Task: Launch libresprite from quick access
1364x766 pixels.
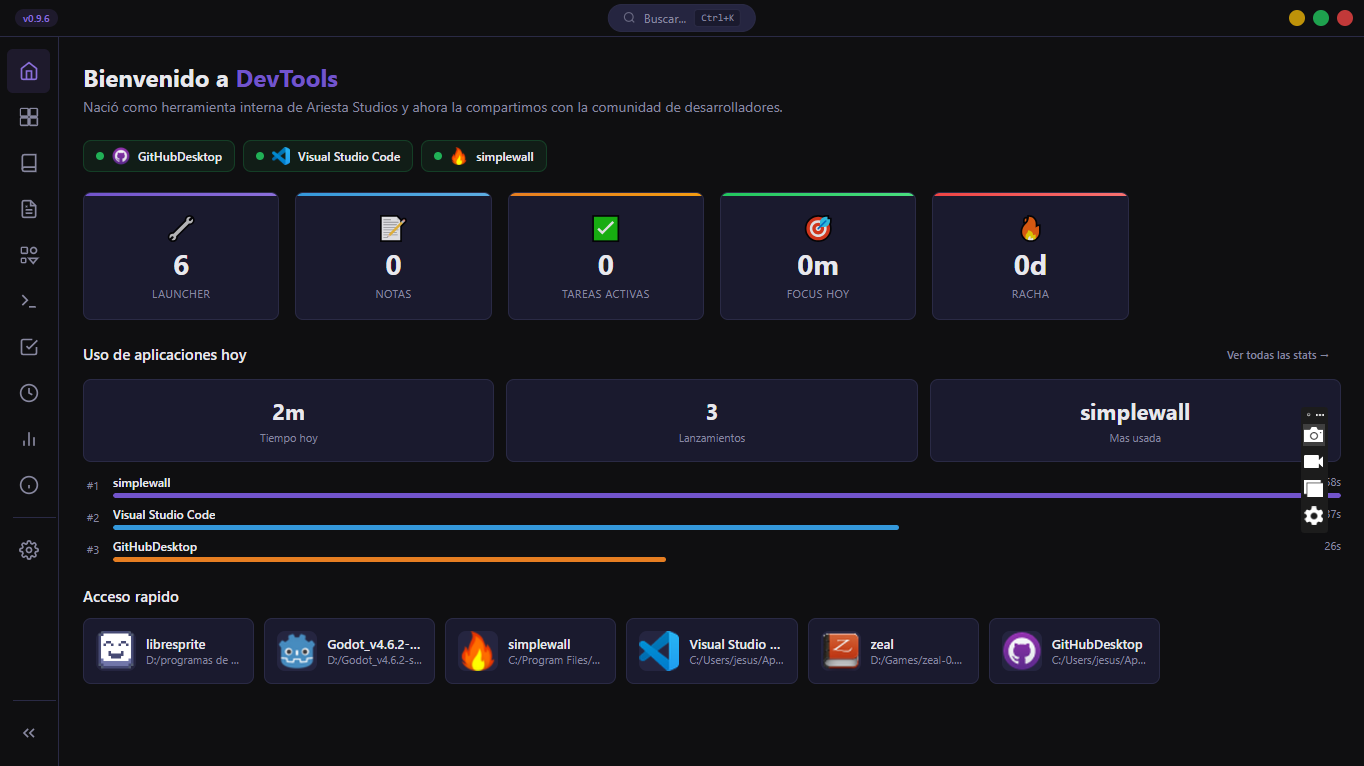Action: click(168, 651)
